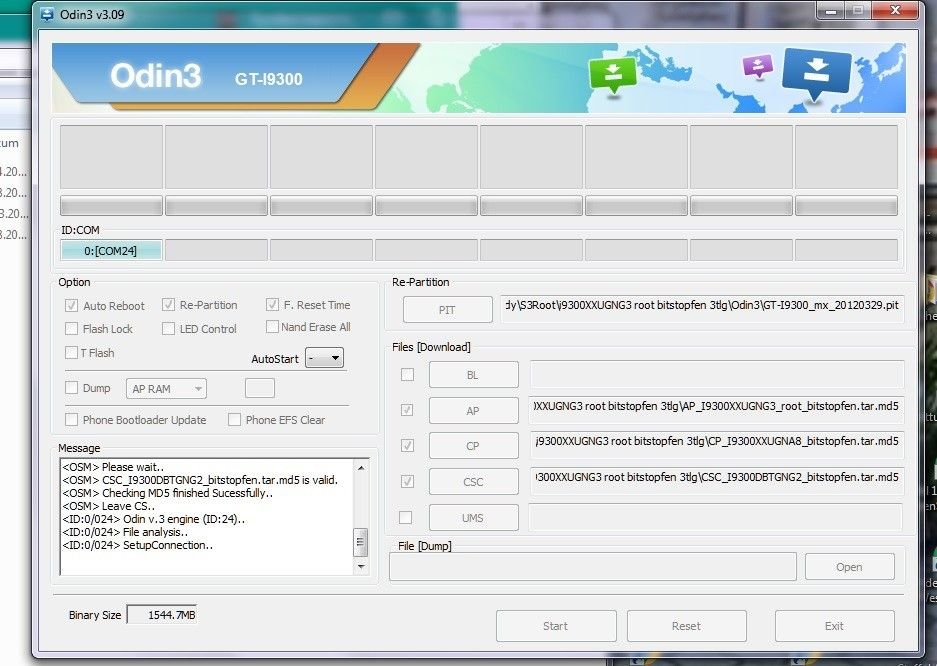Click 'Checking MD5 finished Sucessfully..' log line
Viewport: 937px width, 666px height.
(x=167, y=493)
